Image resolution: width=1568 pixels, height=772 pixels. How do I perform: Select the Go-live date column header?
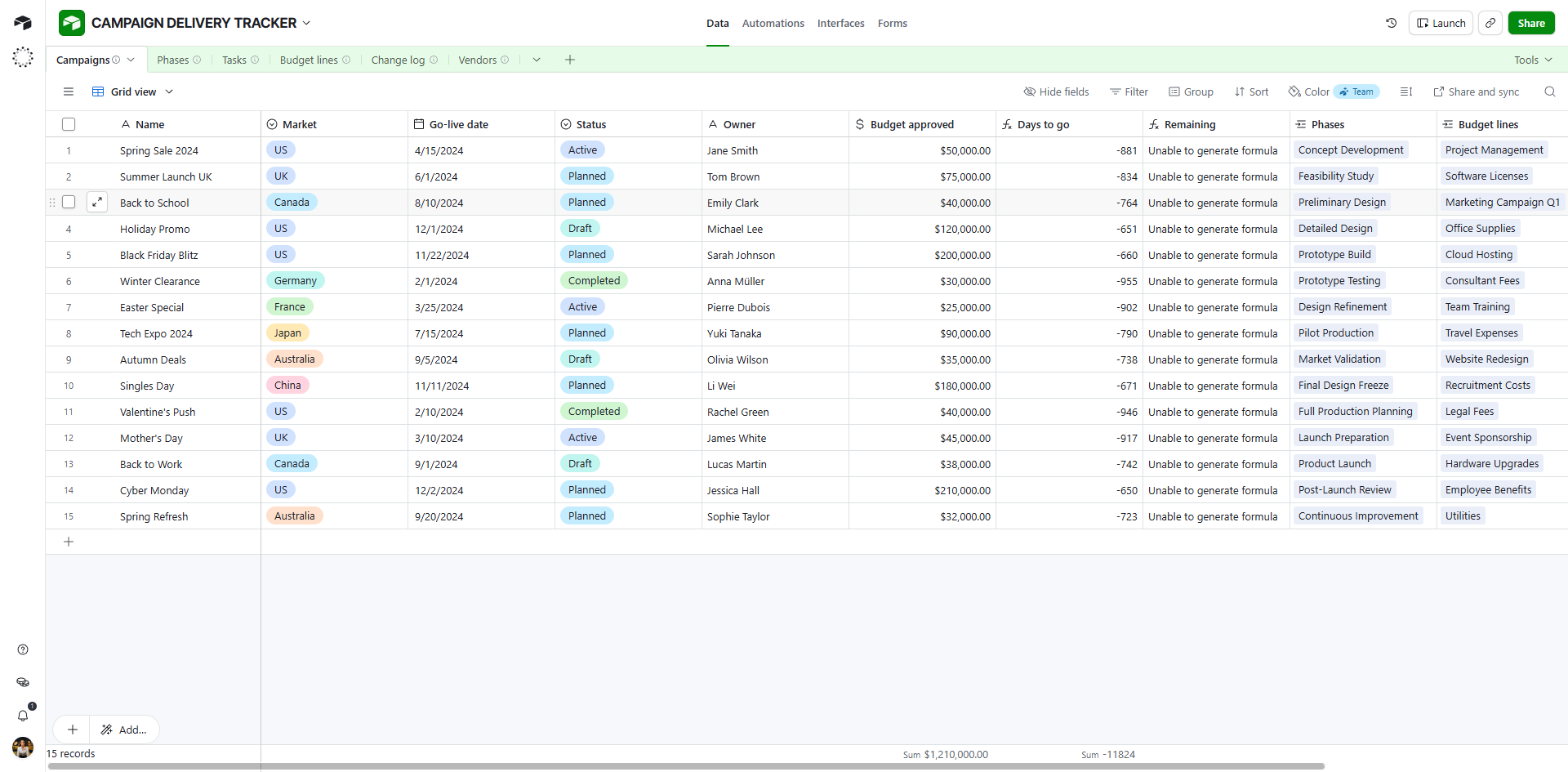pyautogui.click(x=481, y=124)
